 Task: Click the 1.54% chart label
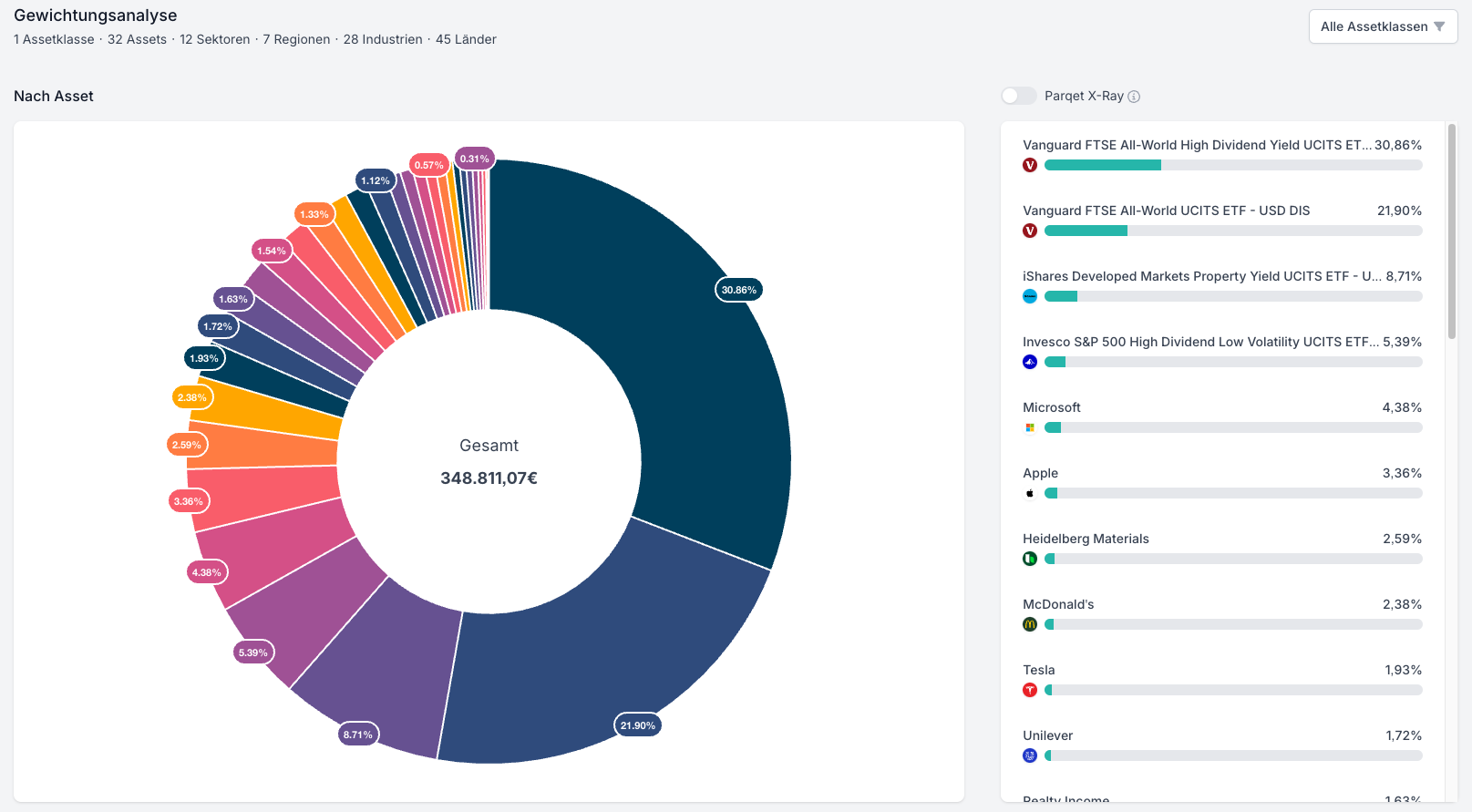(x=271, y=251)
